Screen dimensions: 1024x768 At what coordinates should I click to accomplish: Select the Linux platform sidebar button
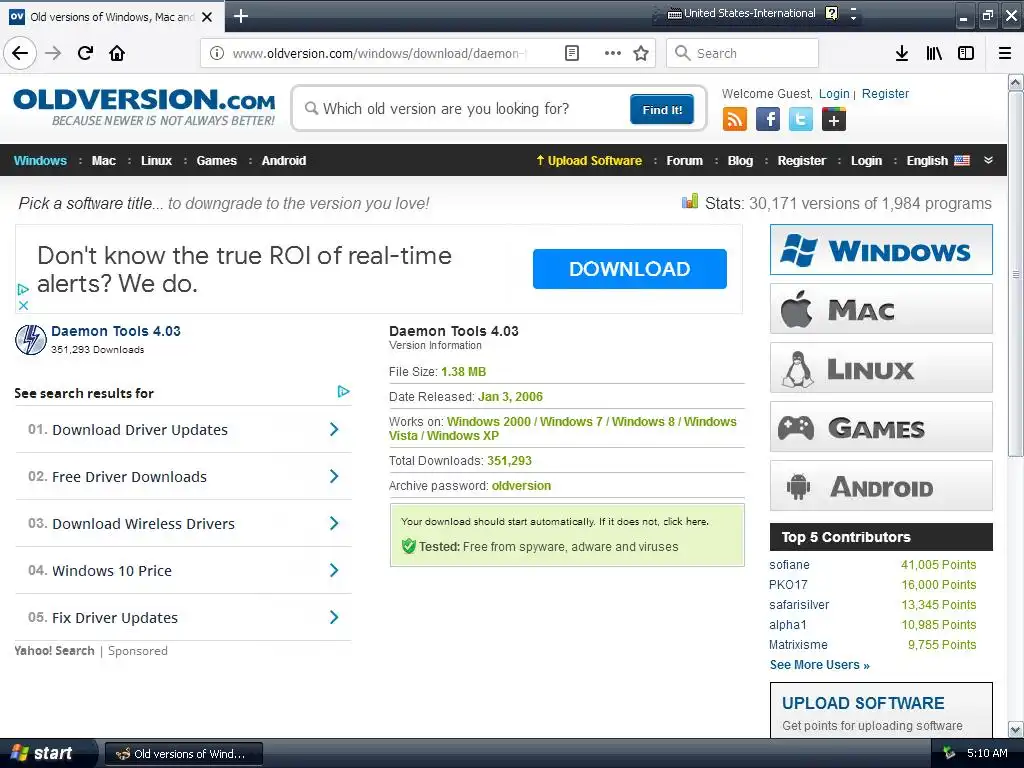881,368
